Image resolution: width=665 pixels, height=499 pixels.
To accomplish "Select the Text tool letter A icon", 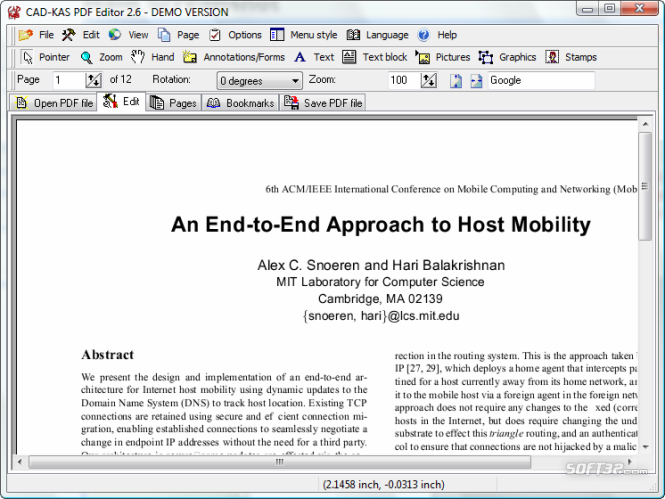I will pyautogui.click(x=300, y=57).
